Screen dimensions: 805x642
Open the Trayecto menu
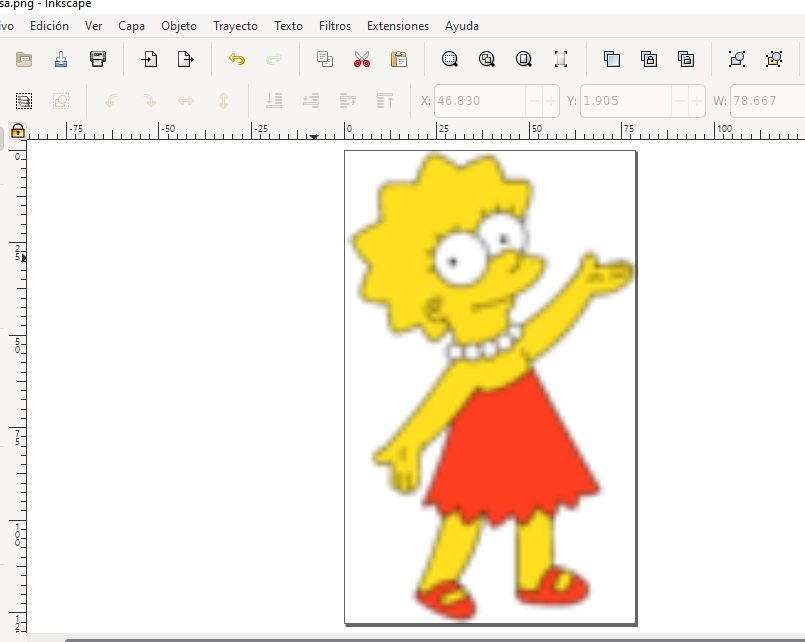[235, 25]
